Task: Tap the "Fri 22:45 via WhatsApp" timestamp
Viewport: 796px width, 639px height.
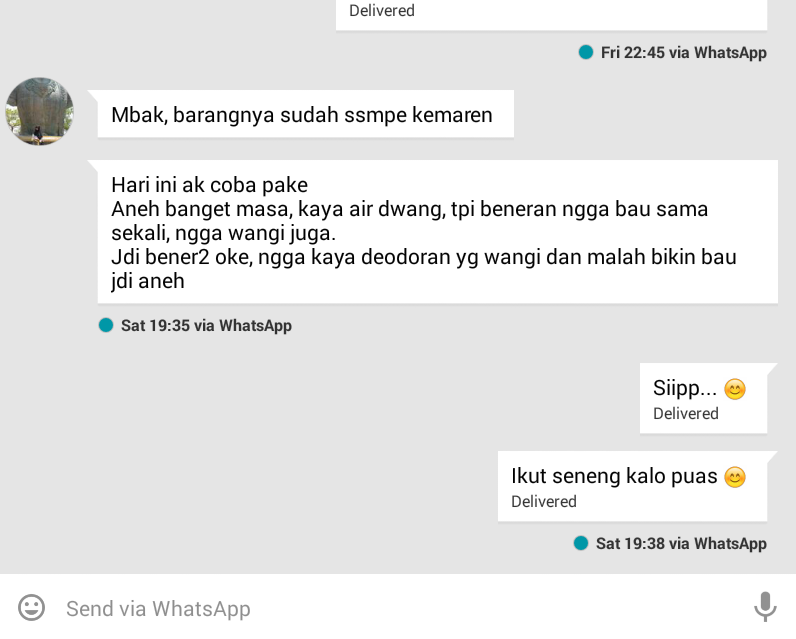Action: (x=684, y=52)
